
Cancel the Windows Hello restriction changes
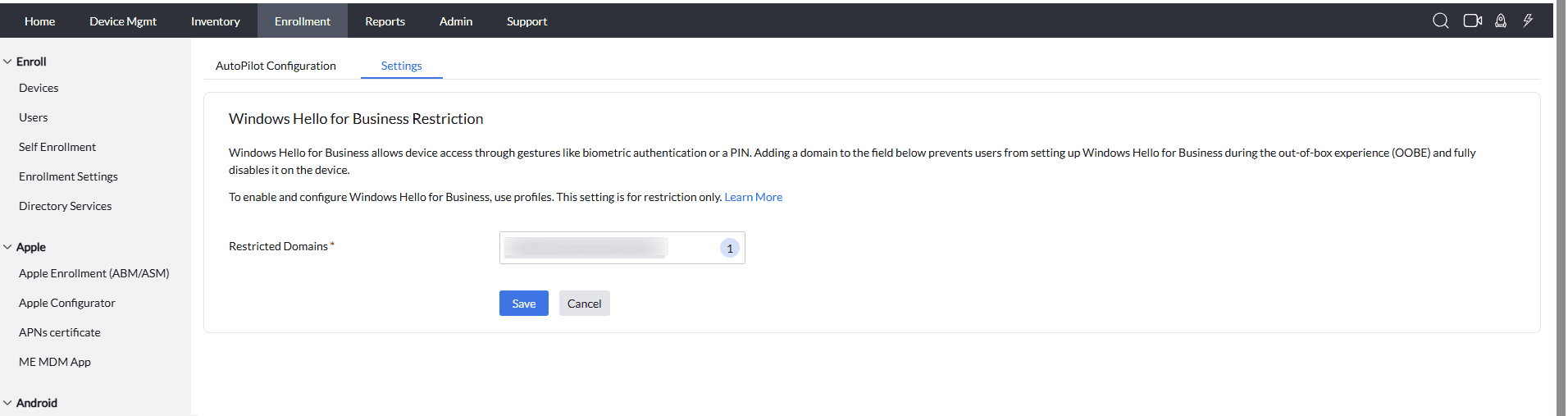584,304
